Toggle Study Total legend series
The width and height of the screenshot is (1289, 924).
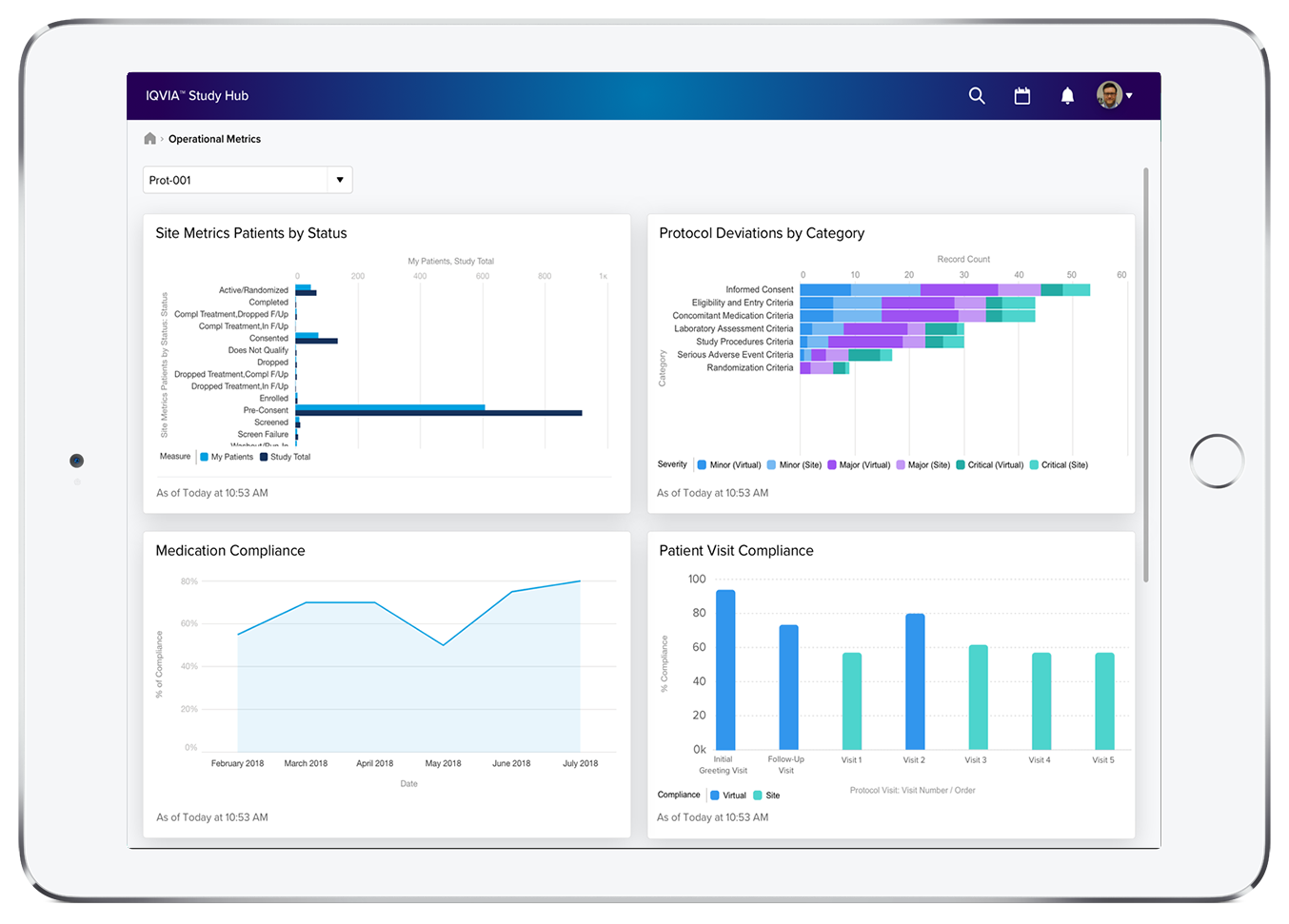click(x=285, y=457)
